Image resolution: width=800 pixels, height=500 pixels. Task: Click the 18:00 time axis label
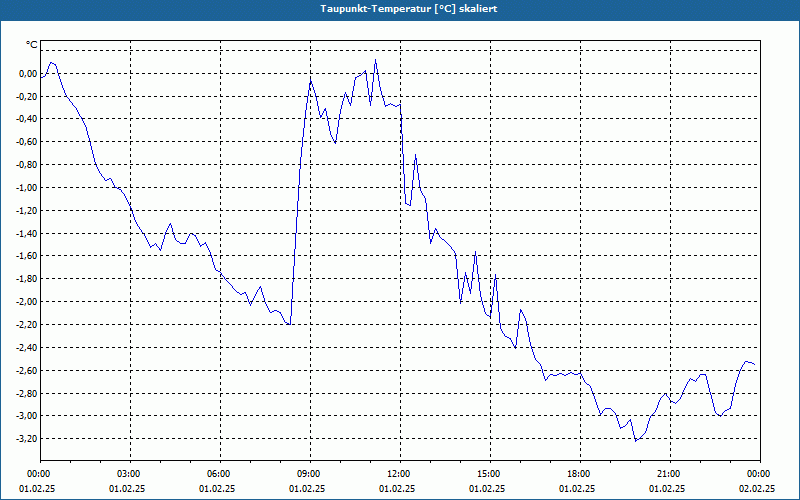coord(580,473)
